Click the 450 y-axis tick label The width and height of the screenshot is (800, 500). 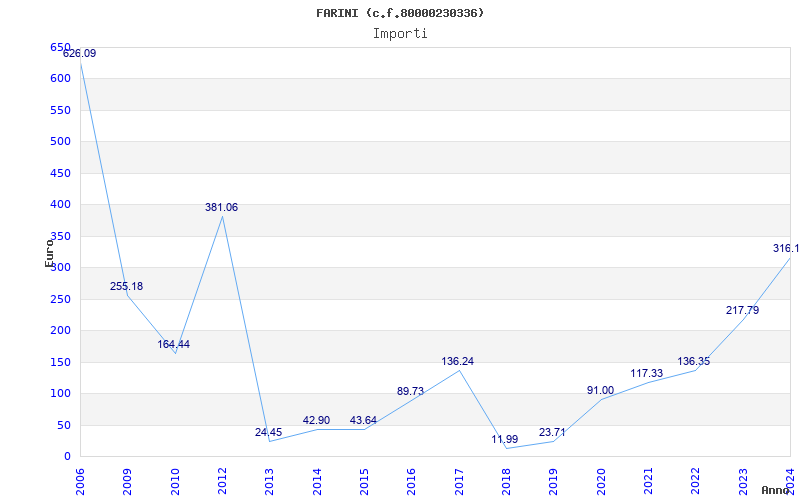pos(60,173)
